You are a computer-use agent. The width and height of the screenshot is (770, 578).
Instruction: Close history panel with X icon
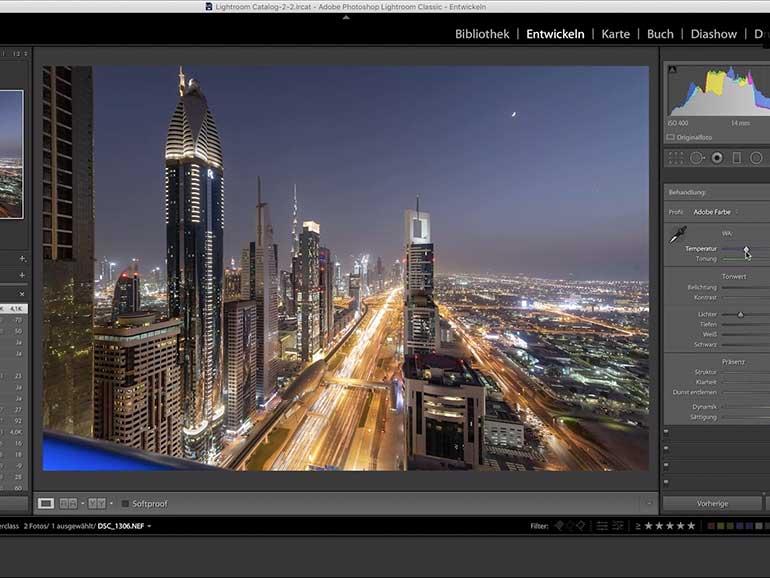22,294
